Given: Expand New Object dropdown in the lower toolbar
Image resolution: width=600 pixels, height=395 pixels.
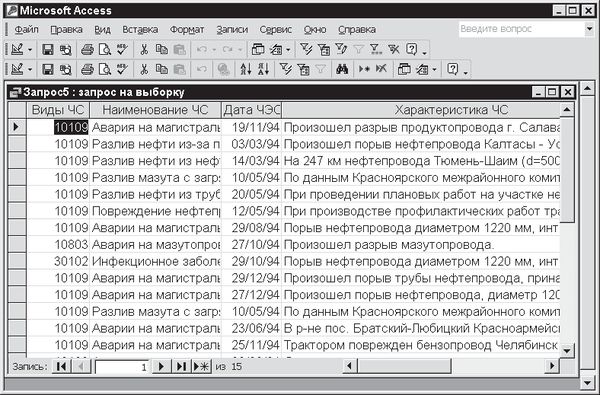Looking at the screenshot, I should 434,70.
